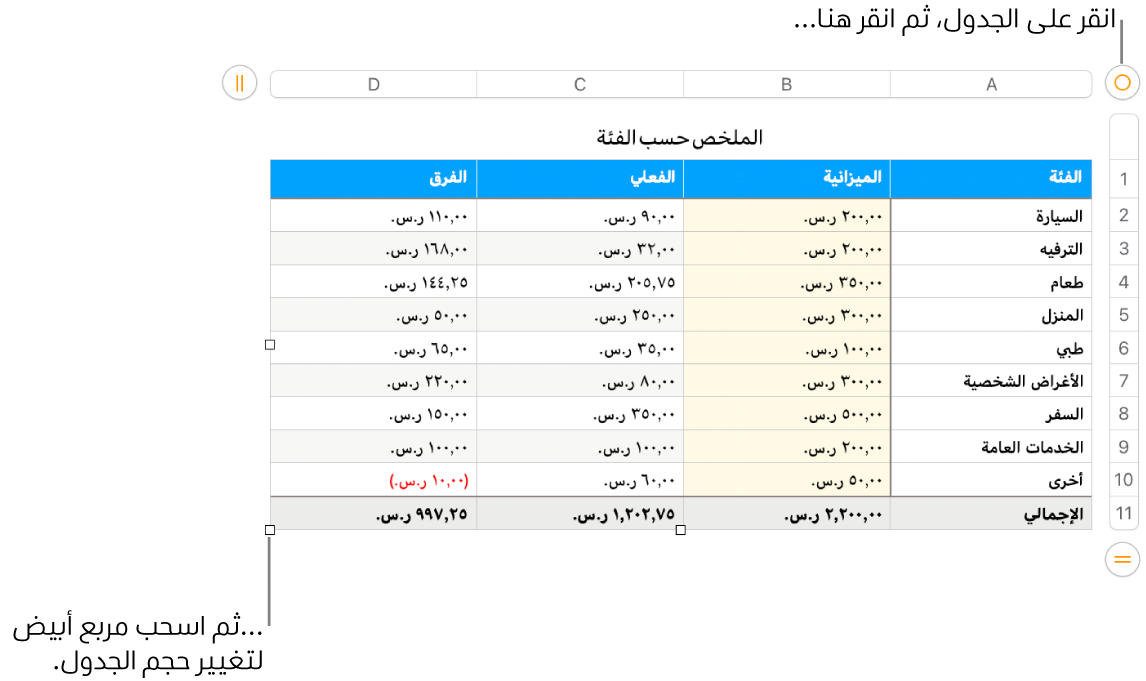Click the table select handle circle icon
The height and width of the screenshot is (681, 1146).
pos(1122,83)
